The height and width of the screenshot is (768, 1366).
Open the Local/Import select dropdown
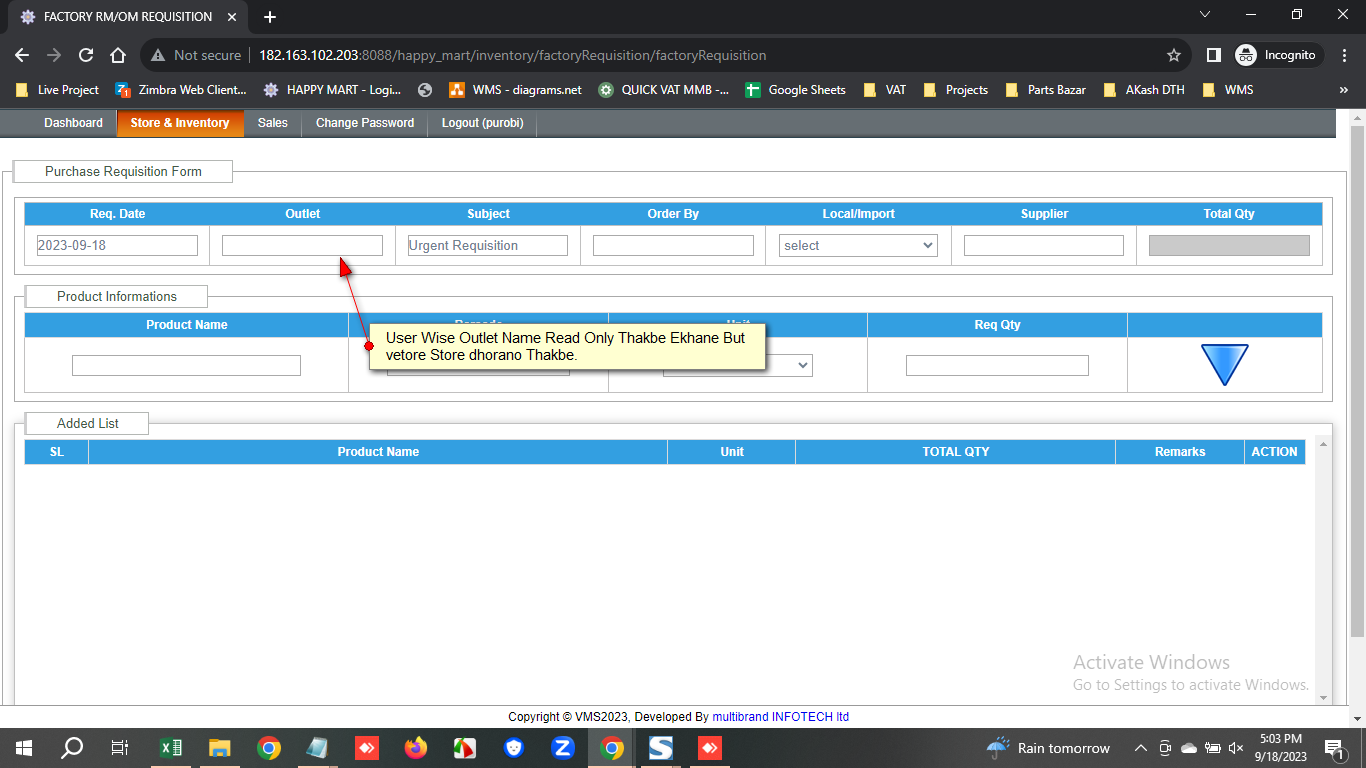[858, 245]
